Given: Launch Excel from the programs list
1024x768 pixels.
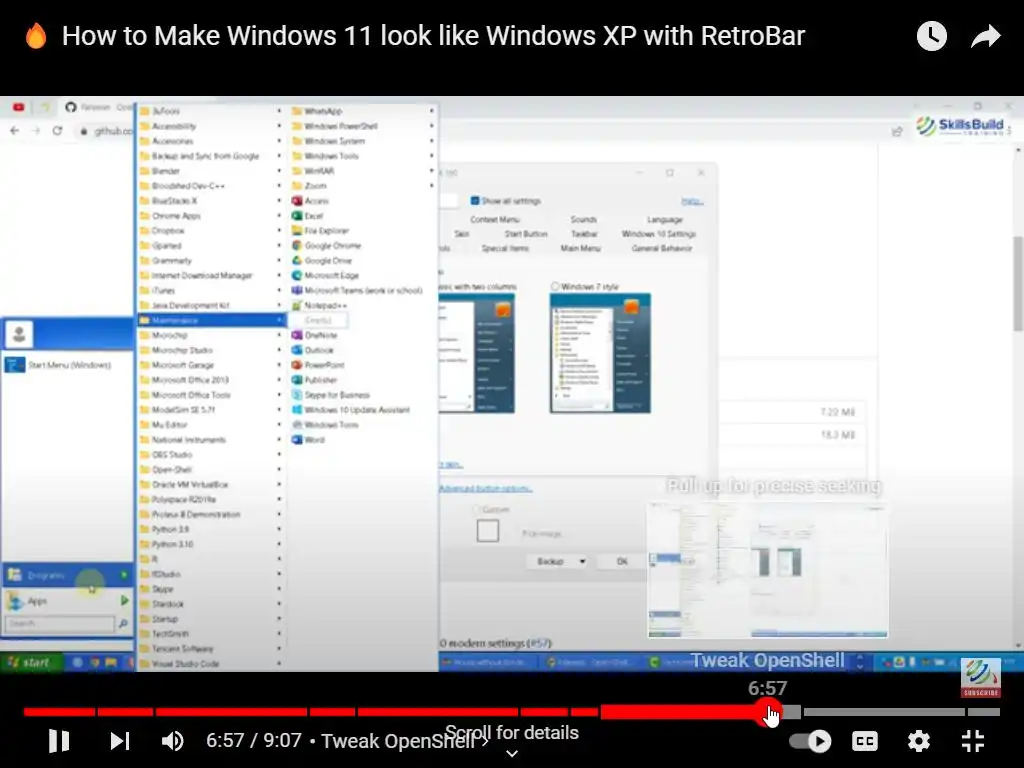Looking at the screenshot, I should 362,216.
